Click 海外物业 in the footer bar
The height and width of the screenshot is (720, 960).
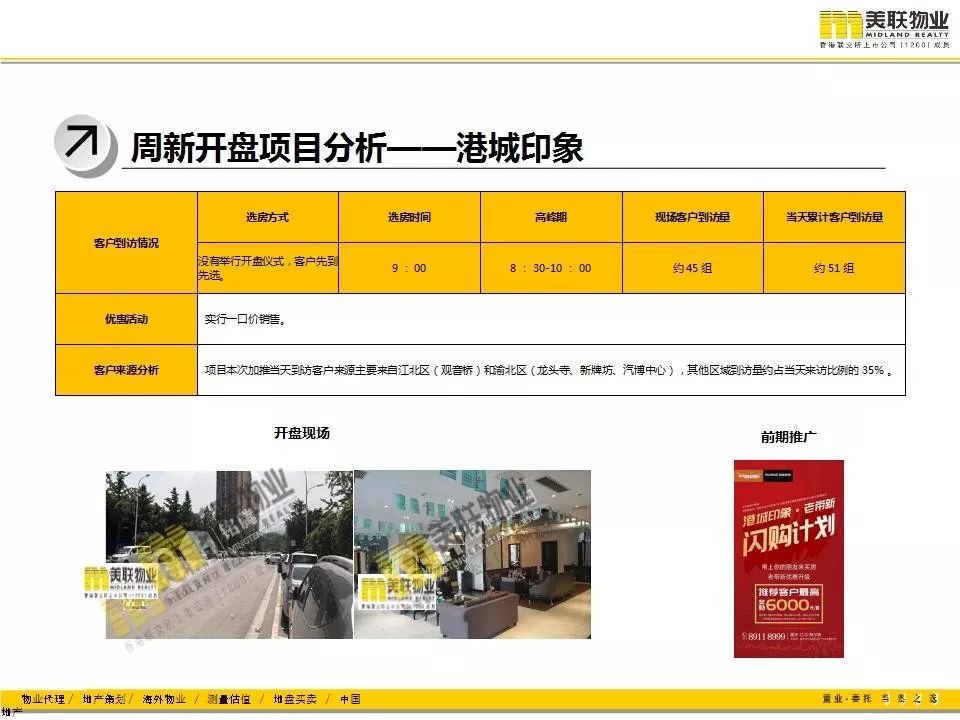pos(164,699)
